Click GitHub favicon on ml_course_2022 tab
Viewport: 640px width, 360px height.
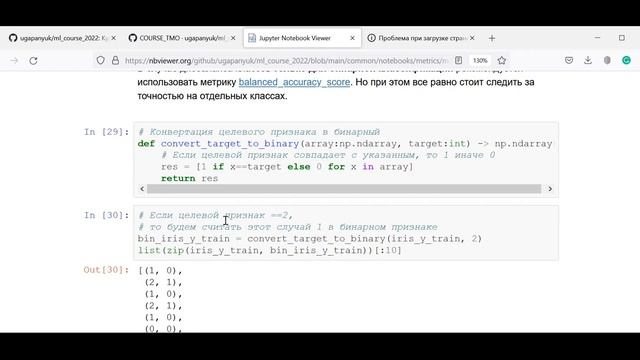[13, 38]
